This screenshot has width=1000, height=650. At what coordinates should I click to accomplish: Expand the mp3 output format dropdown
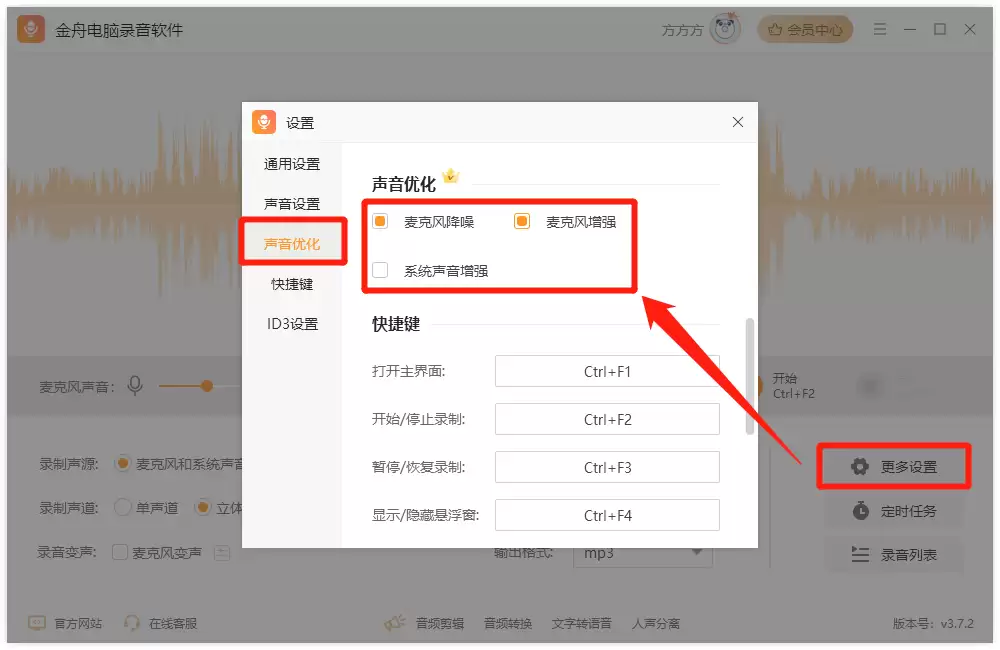[x=642, y=553]
